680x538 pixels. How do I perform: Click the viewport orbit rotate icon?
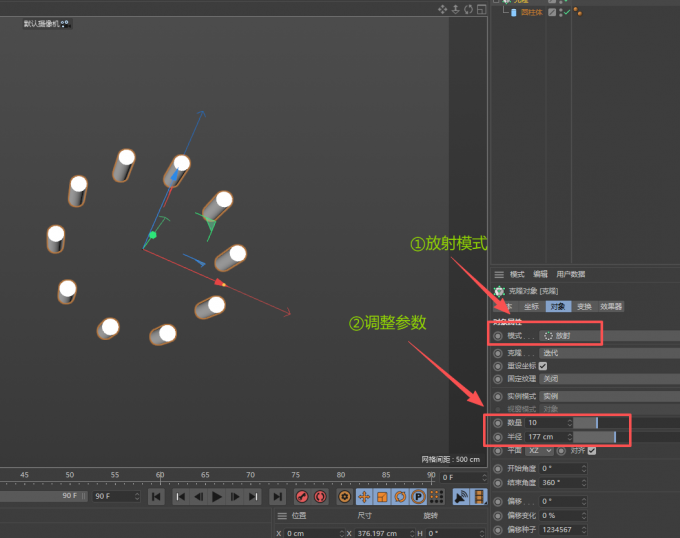point(468,9)
